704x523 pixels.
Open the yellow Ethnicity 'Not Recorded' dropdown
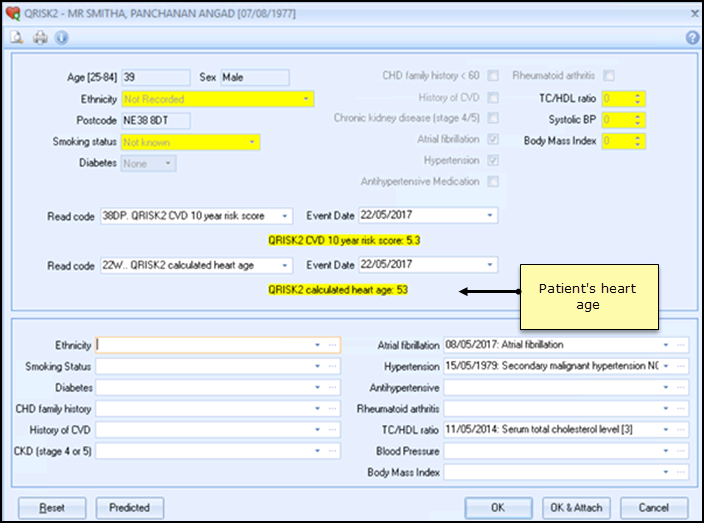click(x=305, y=99)
